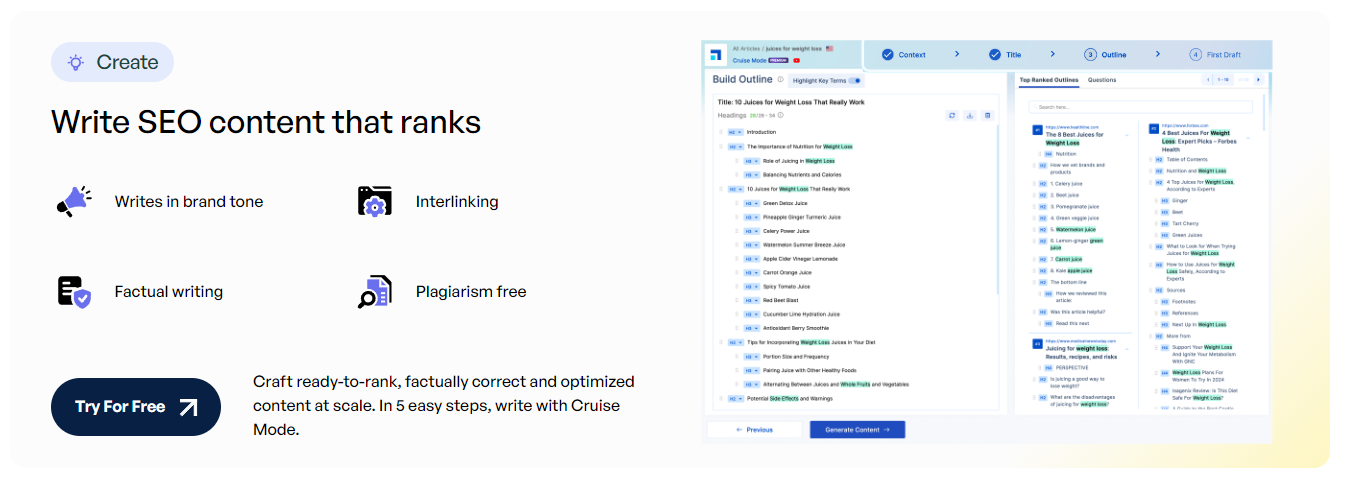Click the app logo icon
The height and width of the screenshot is (477, 1347).
tap(715, 54)
